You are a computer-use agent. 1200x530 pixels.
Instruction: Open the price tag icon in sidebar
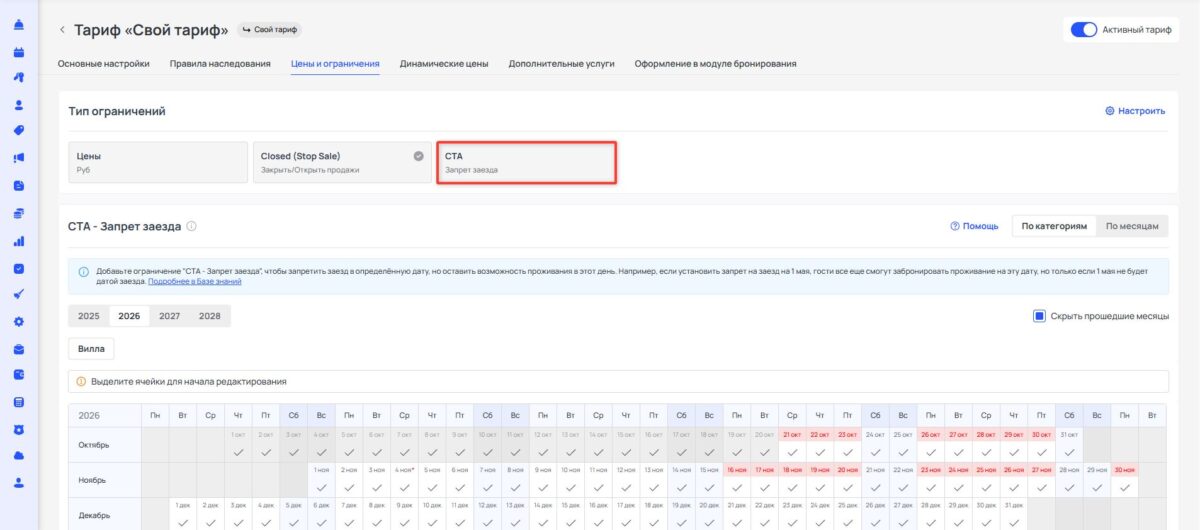tap(19, 130)
